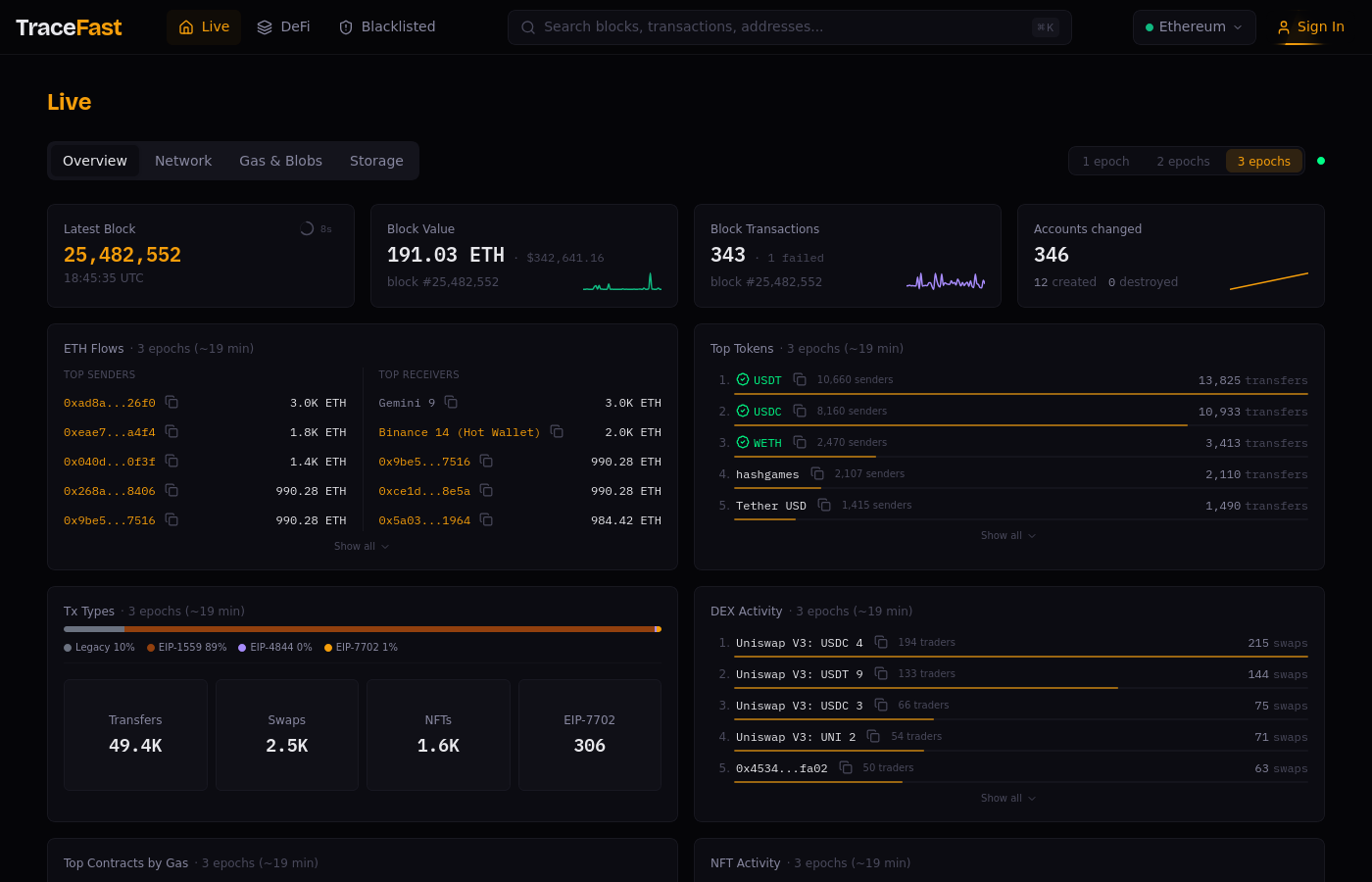Open the DeFi navigation item
1372x882 pixels.
point(283,27)
